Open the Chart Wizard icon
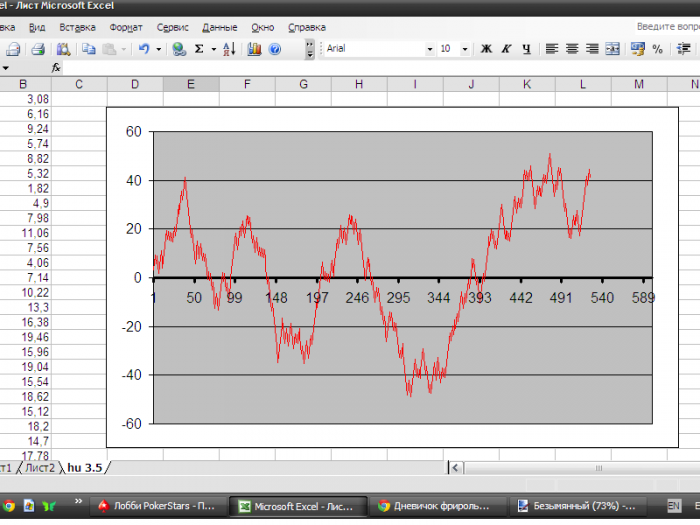This screenshot has height=525, width=700. 254,48
